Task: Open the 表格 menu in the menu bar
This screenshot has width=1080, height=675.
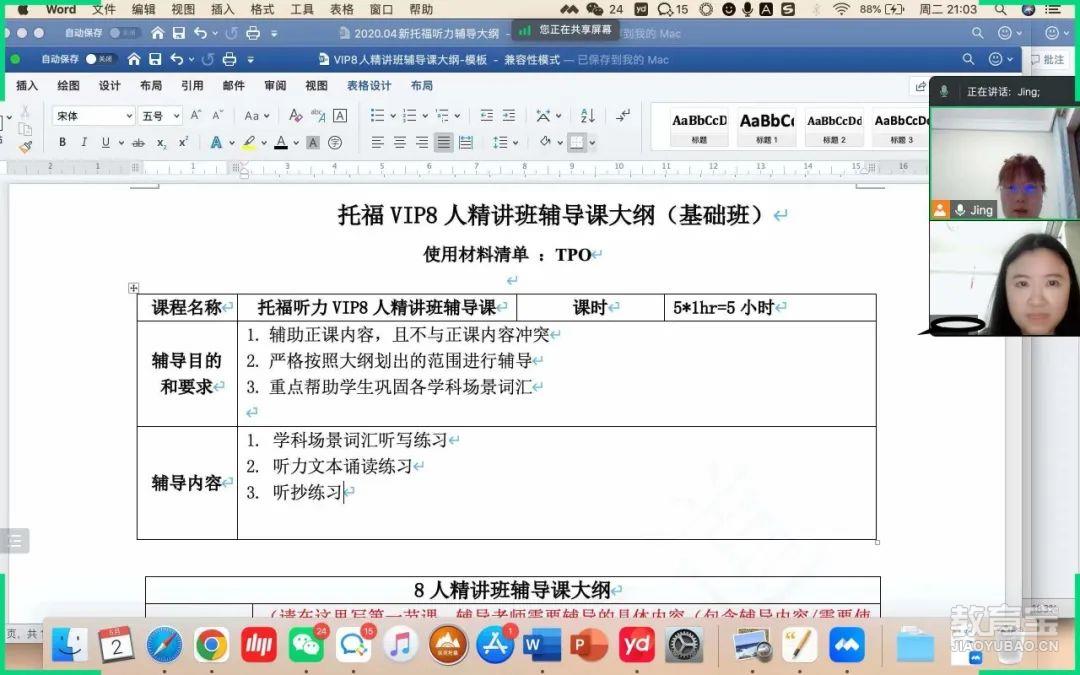Action: pos(342,10)
